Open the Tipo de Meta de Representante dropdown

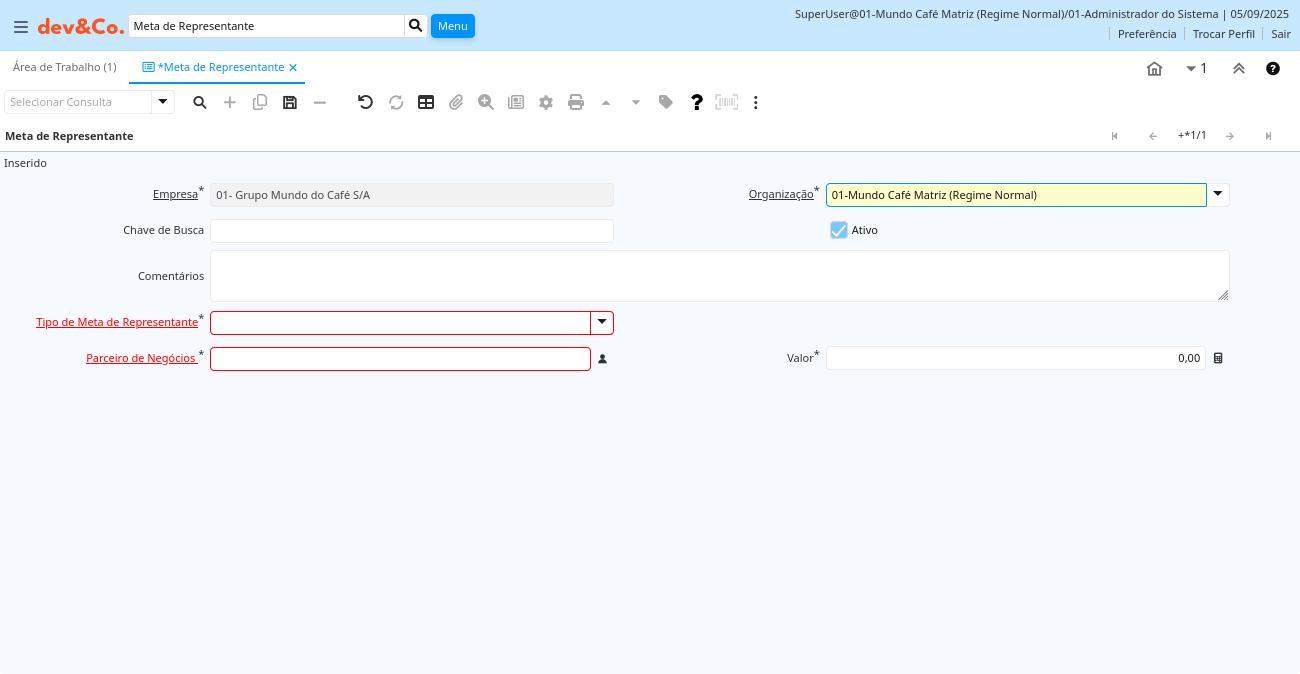pos(602,323)
